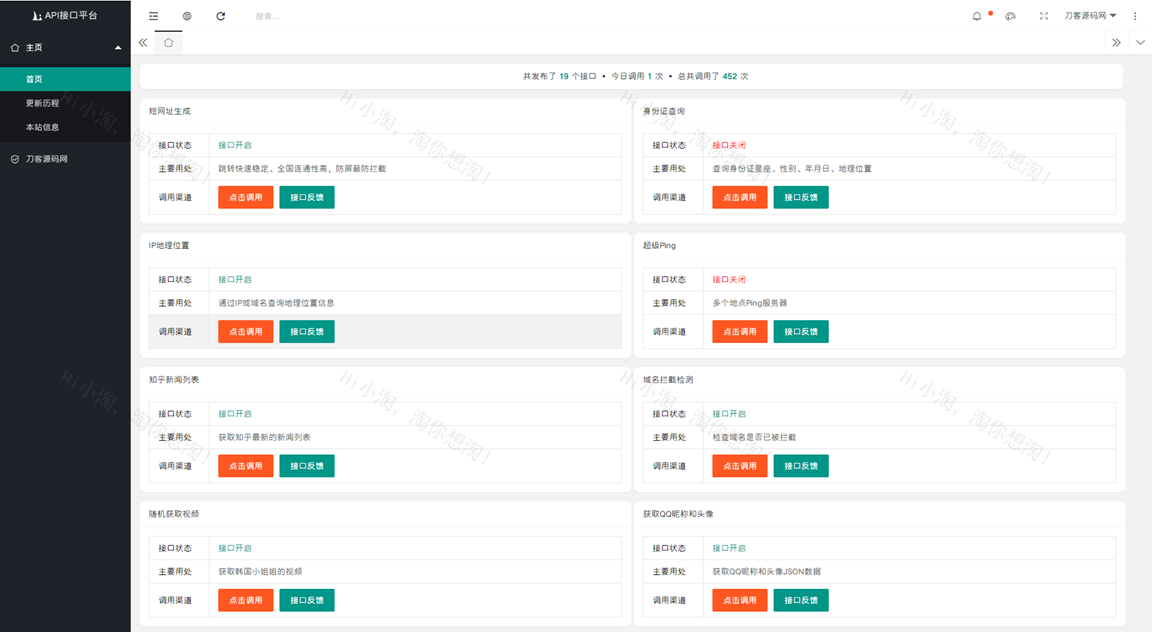1152x632 pixels.
Task: Click 接口反馈 for 随机获取视频
Action: pyautogui.click(x=306, y=600)
